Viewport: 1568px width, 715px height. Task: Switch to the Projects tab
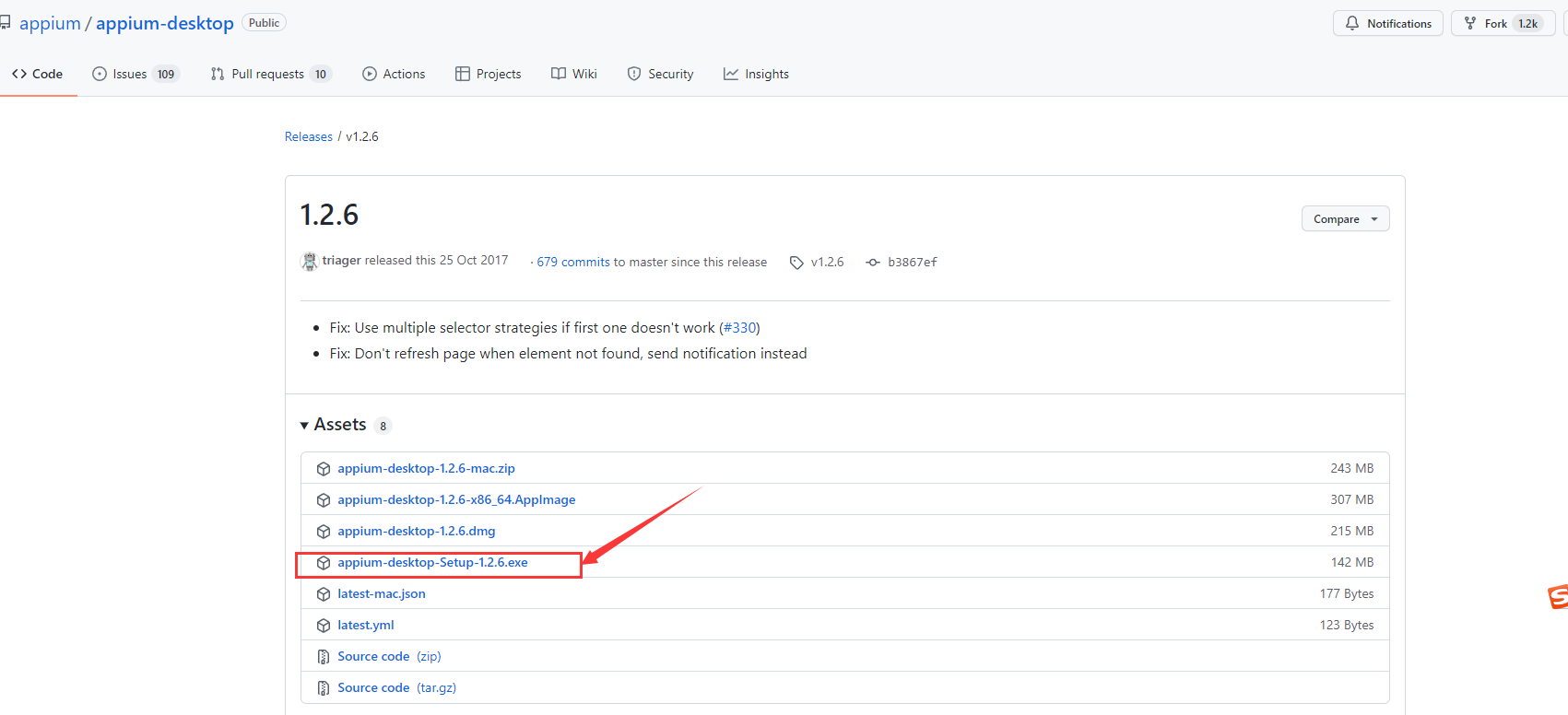coord(488,74)
